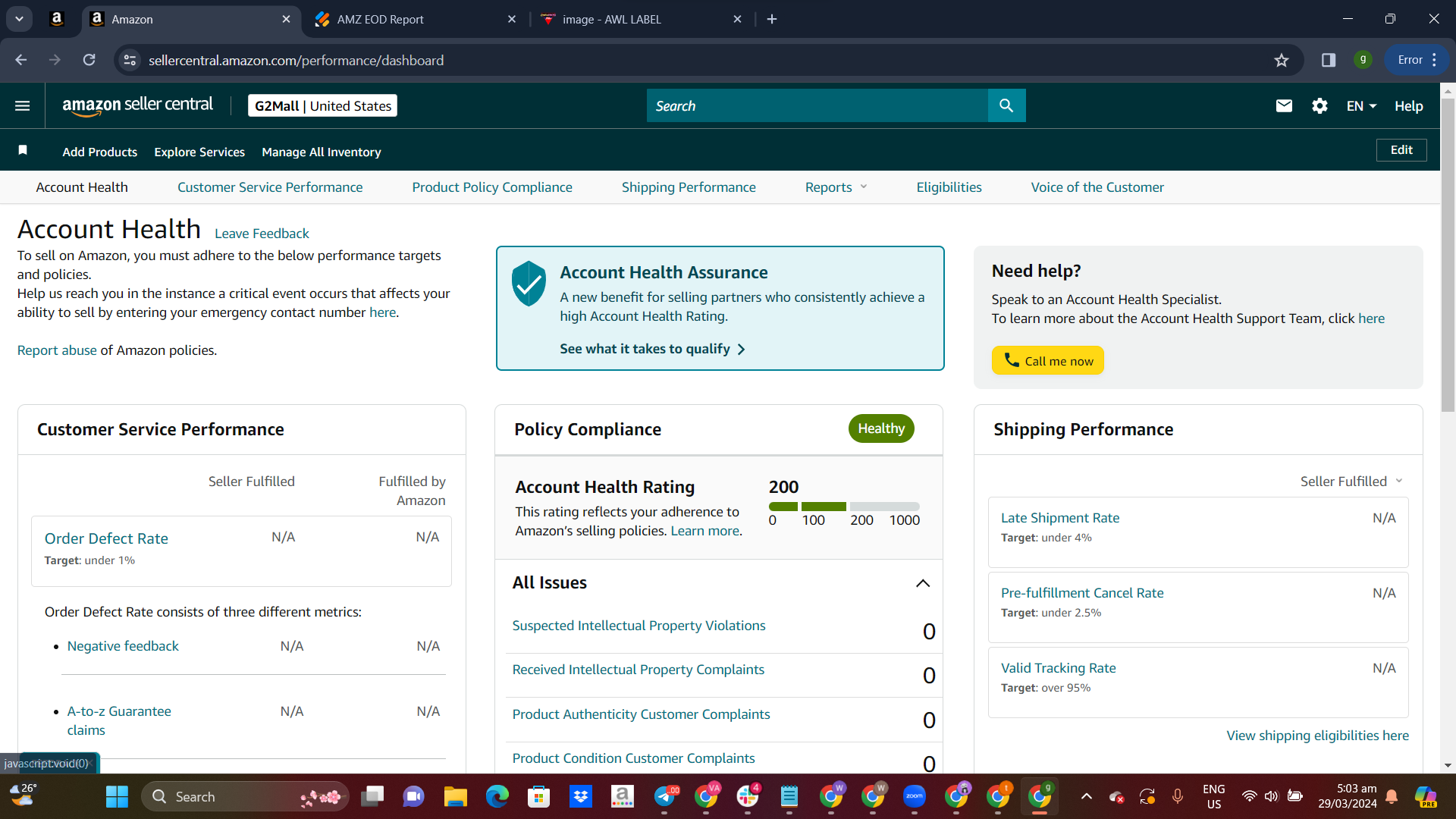Open the Seller Fulfilled dropdown in Shipping Performance
Image resolution: width=1456 pixels, height=819 pixels.
[x=1351, y=482]
